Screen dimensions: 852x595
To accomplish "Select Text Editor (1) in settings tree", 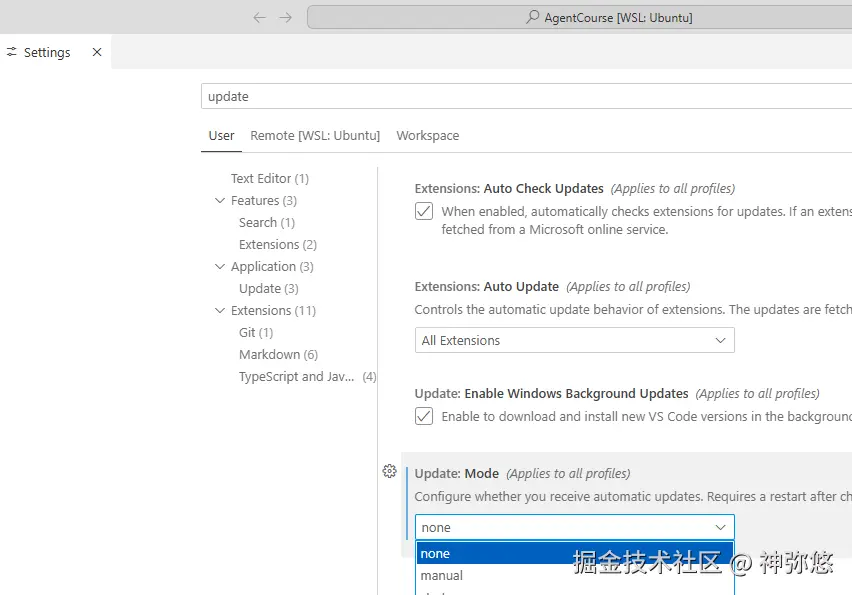I will pyautogui.click(x=270, y=179).
